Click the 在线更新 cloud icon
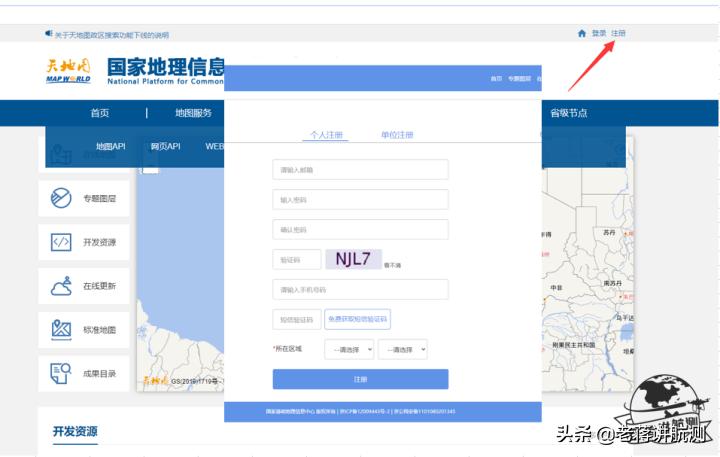The height and width of the screenshot is (457, 720). pos(61,286)
